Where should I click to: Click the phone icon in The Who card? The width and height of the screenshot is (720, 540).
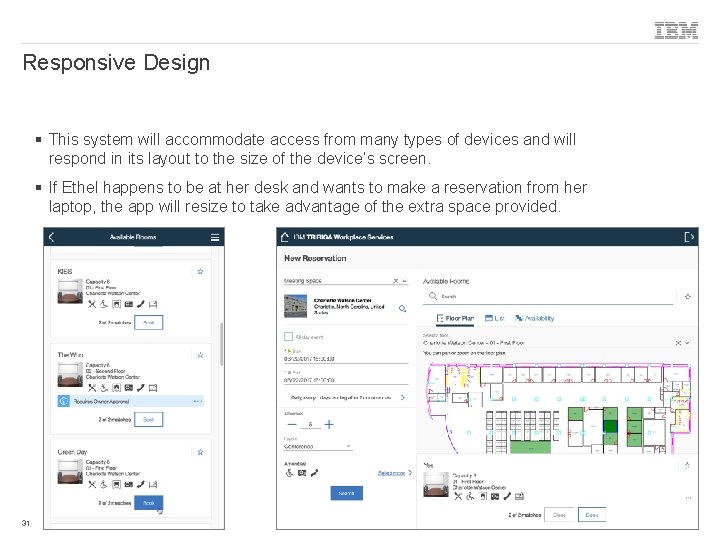[141, 388]
